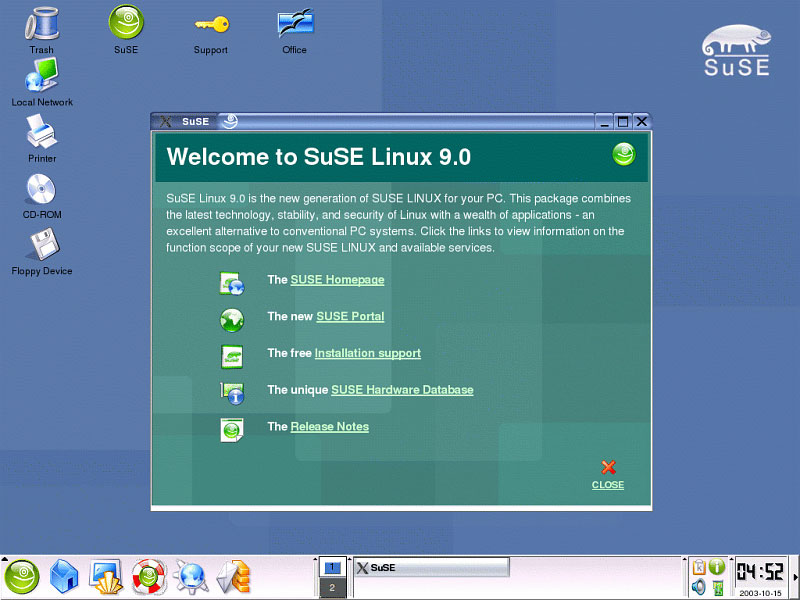Open the SUSE Hardware Database link
The height and width of the screenshot is (600, 800).
click(x=402, y=390)
